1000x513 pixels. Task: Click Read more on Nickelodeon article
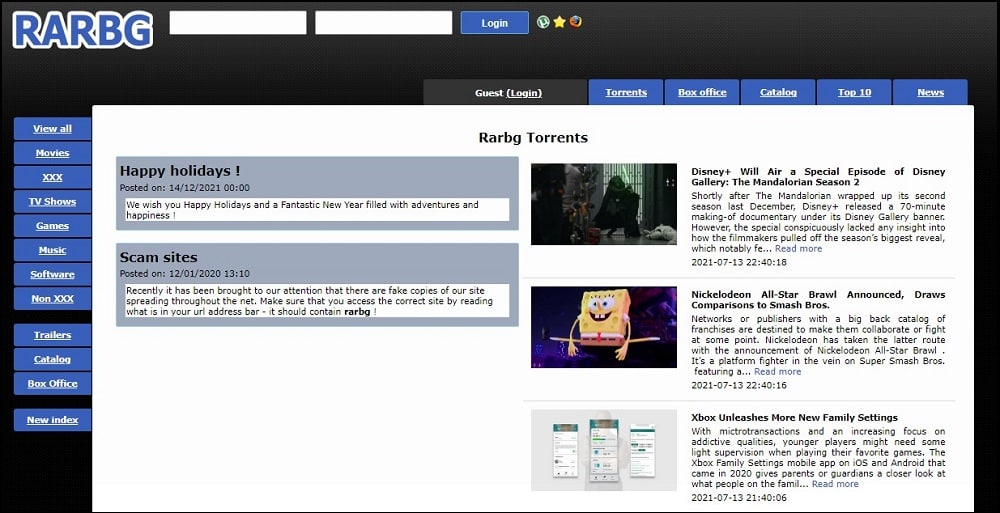777,372
